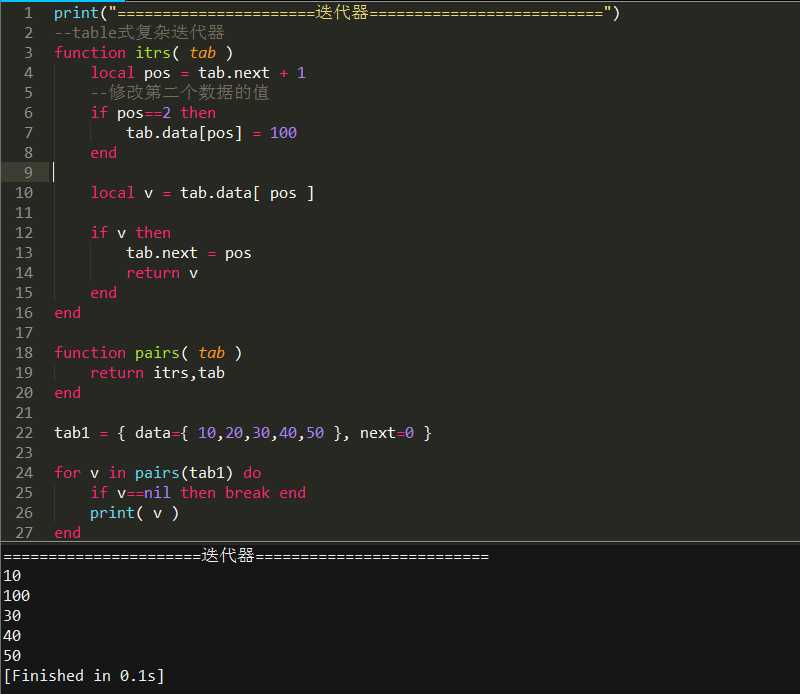Screen dimensions: 800x694
Task: Click the comment '--修改第二个数据的值'
Action: tap(180, 92)
